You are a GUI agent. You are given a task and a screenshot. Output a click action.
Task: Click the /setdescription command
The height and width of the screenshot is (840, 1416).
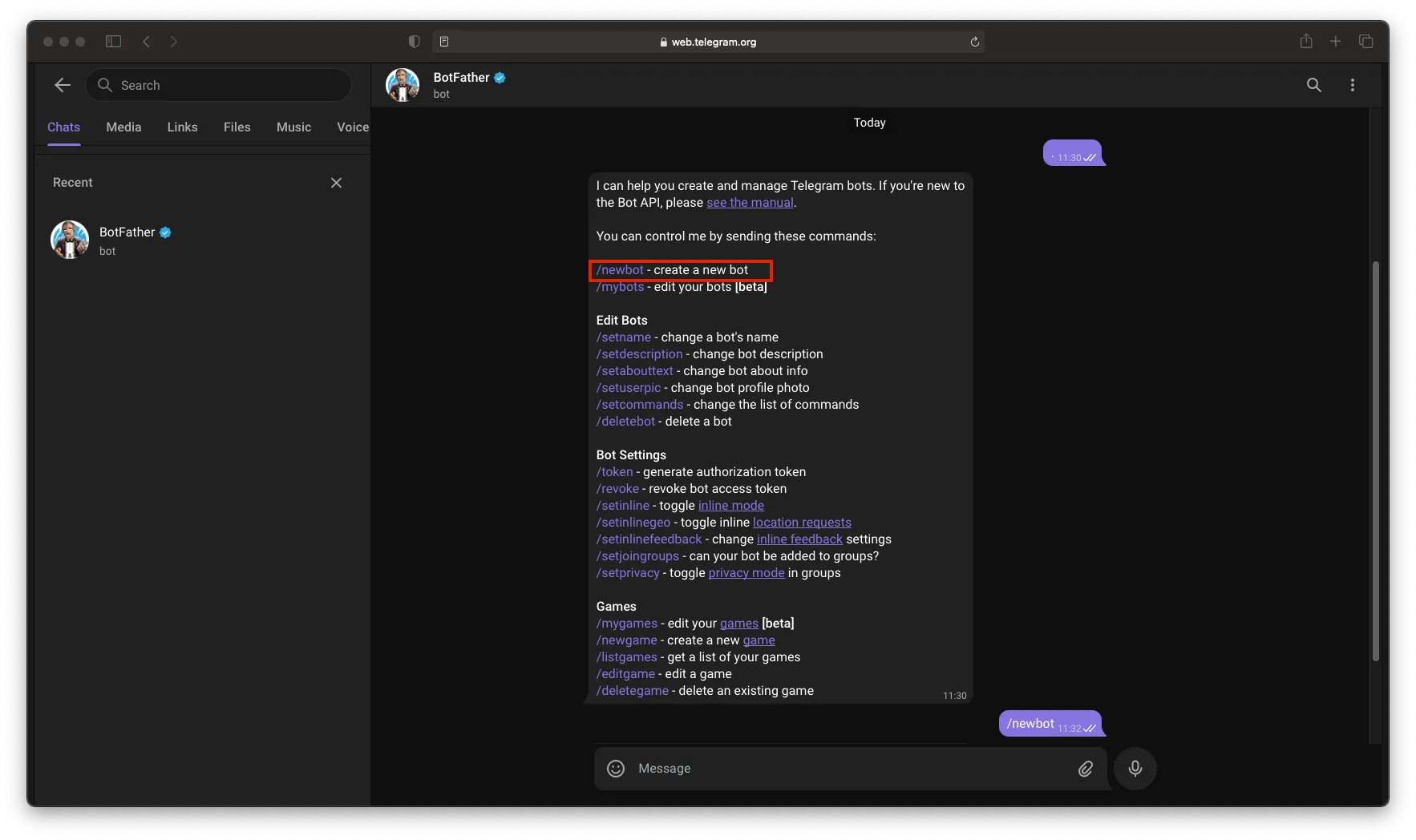pos(639,354)
